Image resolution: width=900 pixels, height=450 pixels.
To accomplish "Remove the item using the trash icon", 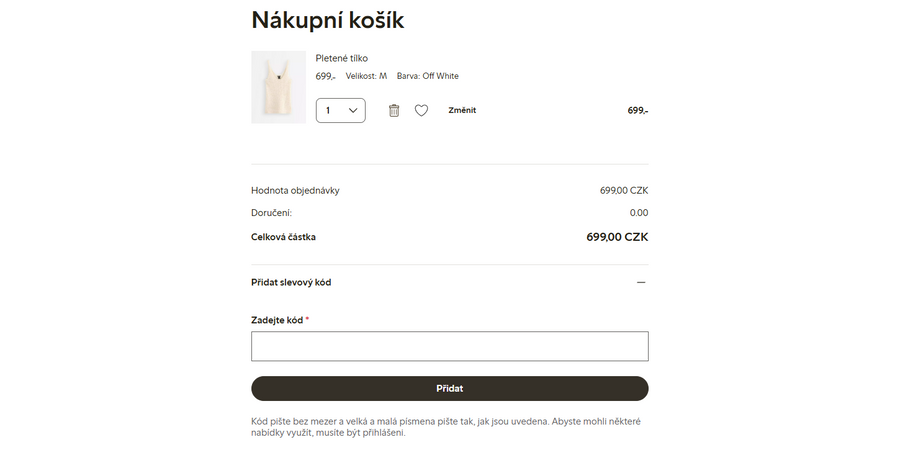I will pos(394,111).
